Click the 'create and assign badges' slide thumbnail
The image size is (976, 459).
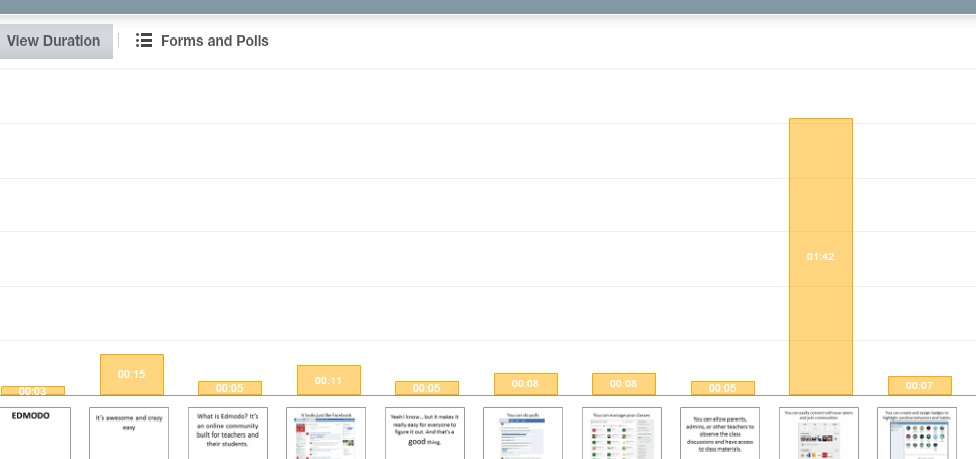(917, 432)
